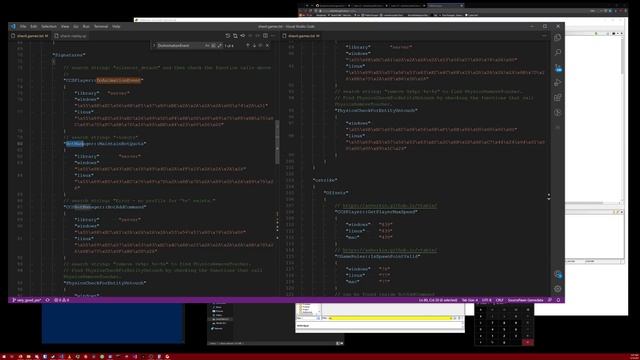640x360 pixels.
Task: Open the Manage gear in activity bar
Action: [x=558, y=289]
